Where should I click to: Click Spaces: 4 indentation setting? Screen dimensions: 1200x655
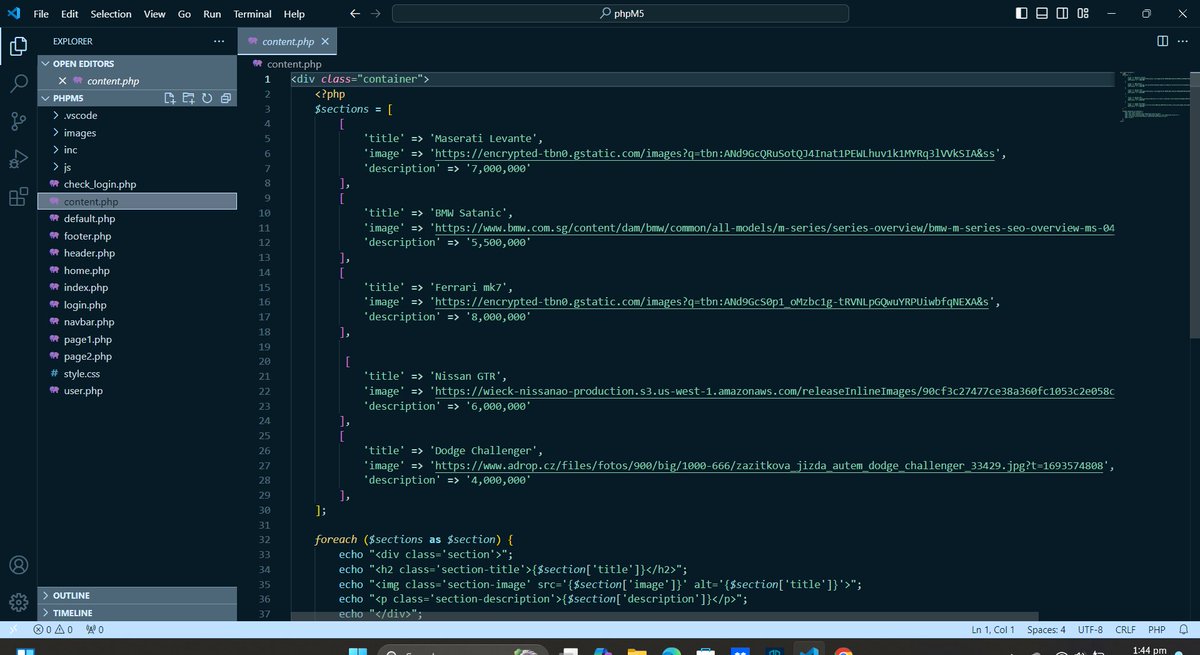click(x=1046, y=630)
